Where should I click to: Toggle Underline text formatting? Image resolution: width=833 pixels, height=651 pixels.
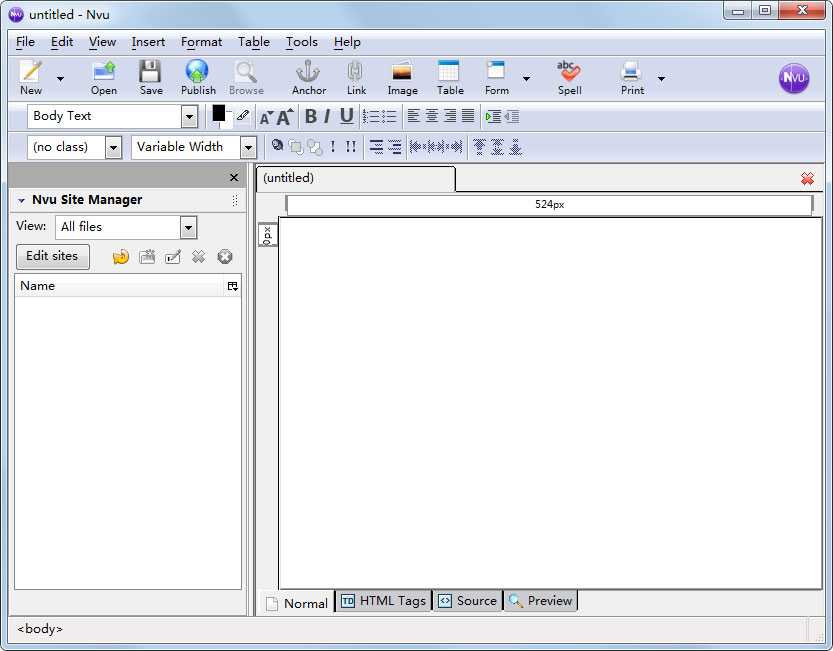[346, 116]
